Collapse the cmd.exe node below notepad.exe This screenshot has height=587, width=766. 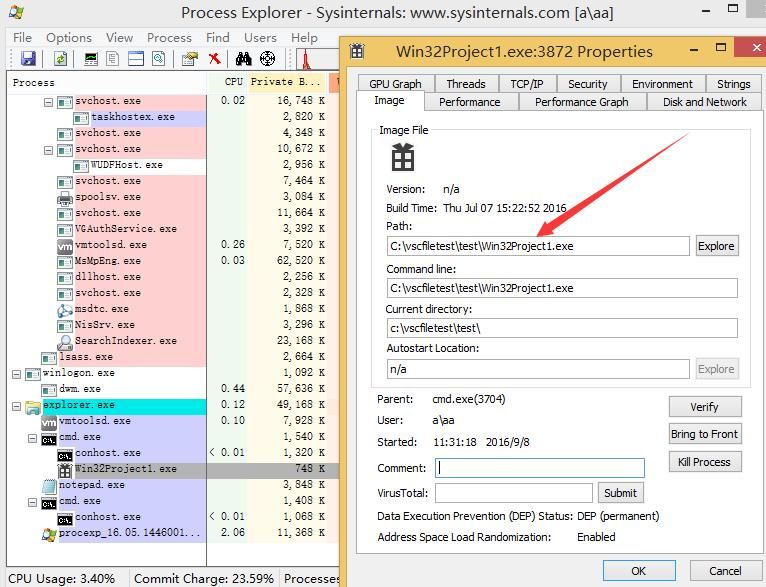tap(32, 502)
